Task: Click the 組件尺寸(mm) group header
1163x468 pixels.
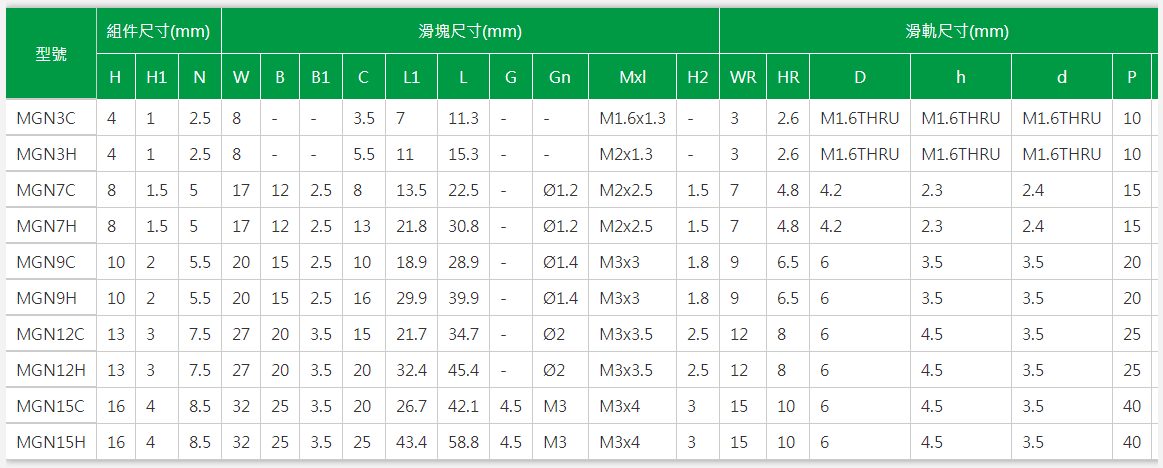Action: pyautogui.click(x=159, y=31)
